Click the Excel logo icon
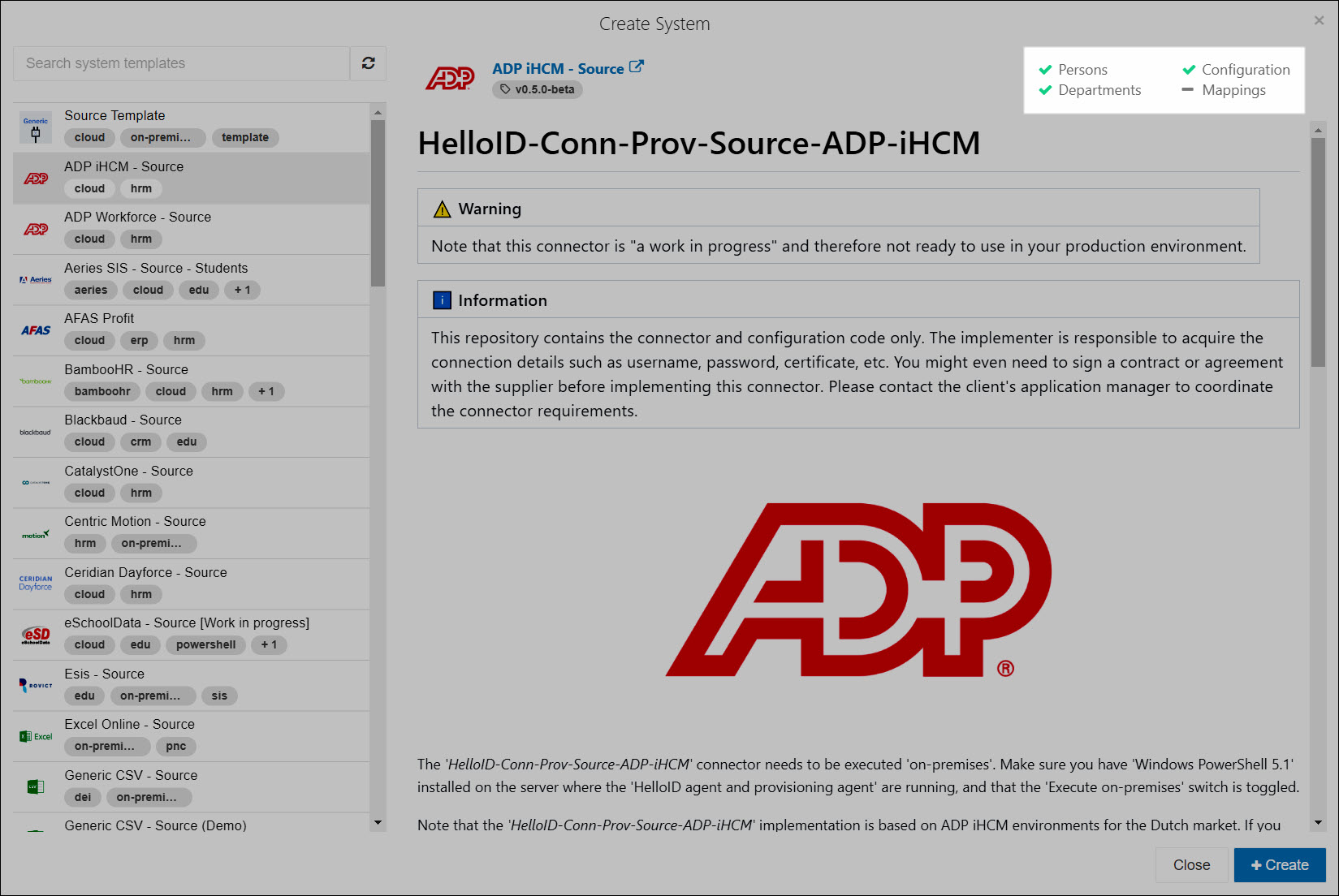 point(36,737)
